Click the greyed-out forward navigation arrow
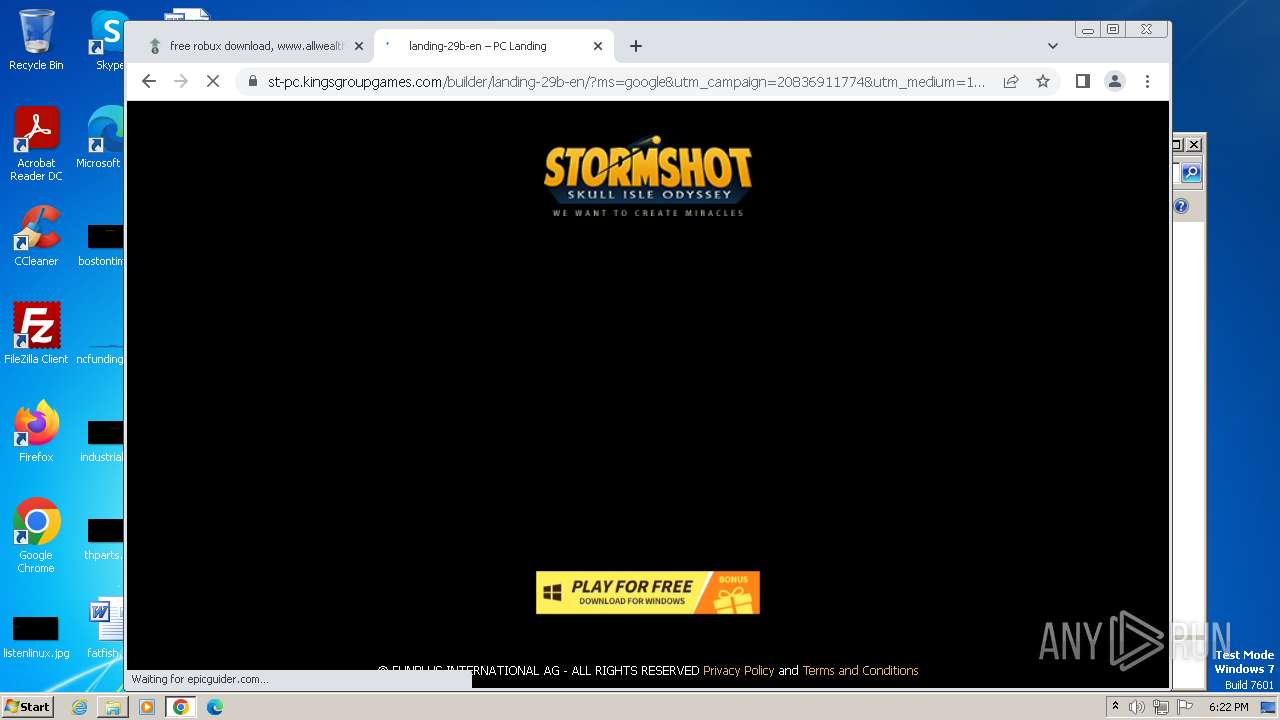The height and width of the screenshot is (720, 1280). tap(181, 81)
